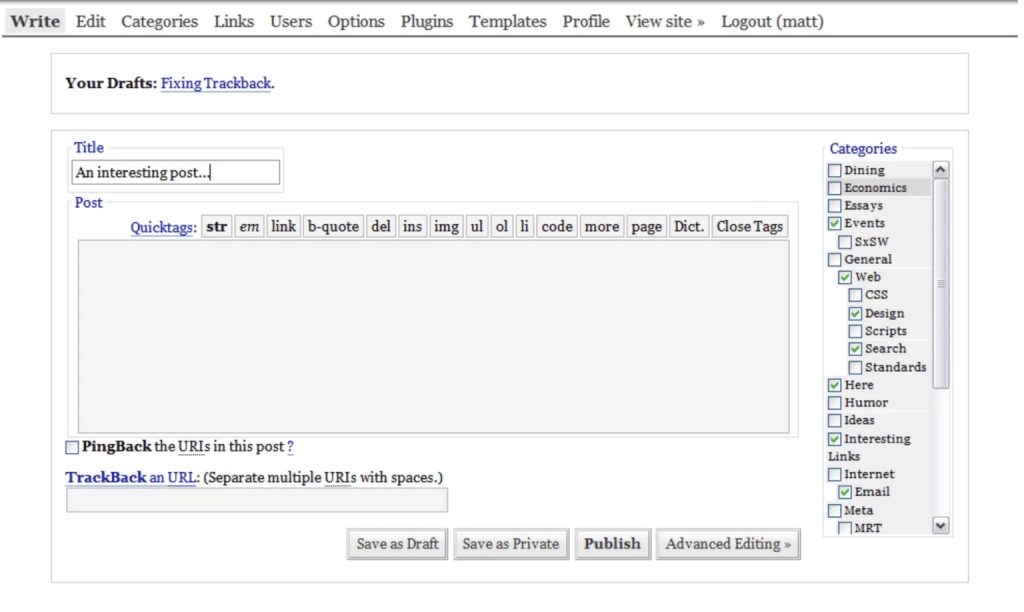Open the Options menu
The image size is (1024, 612).
click(x=356, y=20)
